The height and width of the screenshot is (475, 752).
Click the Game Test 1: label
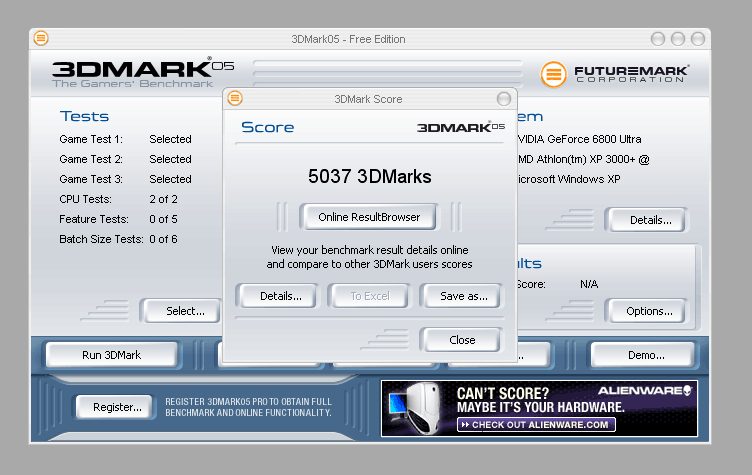pyautogui.click(x=91, y=139)
